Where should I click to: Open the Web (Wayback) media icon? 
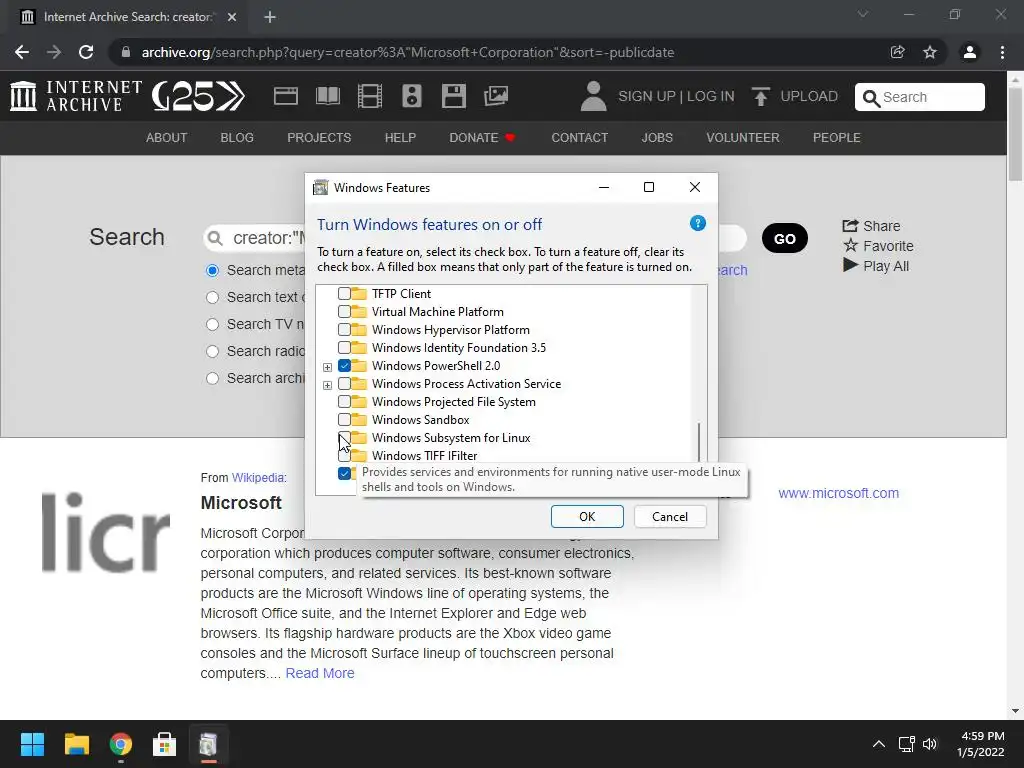tap(285, 96)
